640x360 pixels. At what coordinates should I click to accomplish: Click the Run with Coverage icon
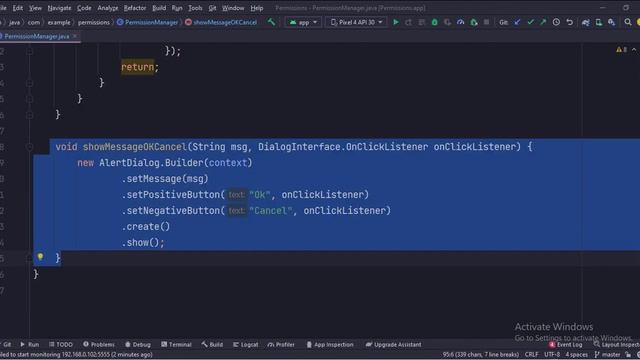(448, 22)
